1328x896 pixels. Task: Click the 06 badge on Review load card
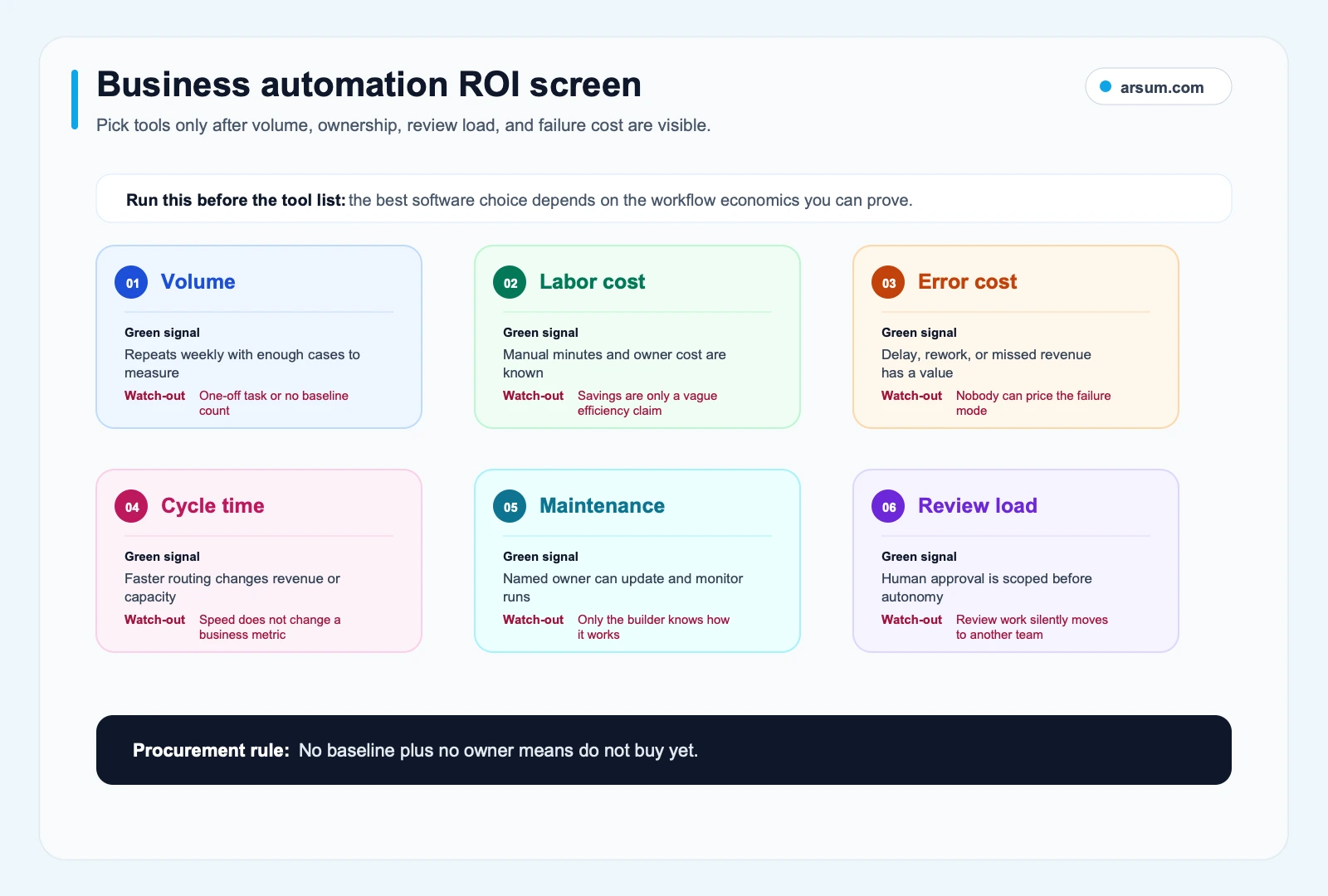tap(888, 507)
